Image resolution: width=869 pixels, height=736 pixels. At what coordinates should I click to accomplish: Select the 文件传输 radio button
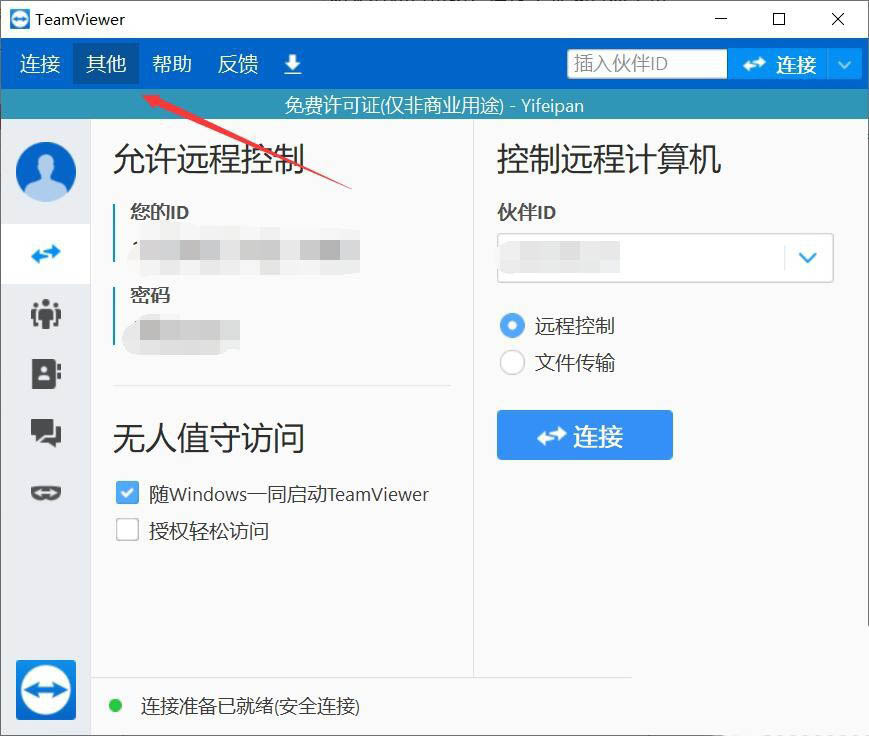[512, 363]
